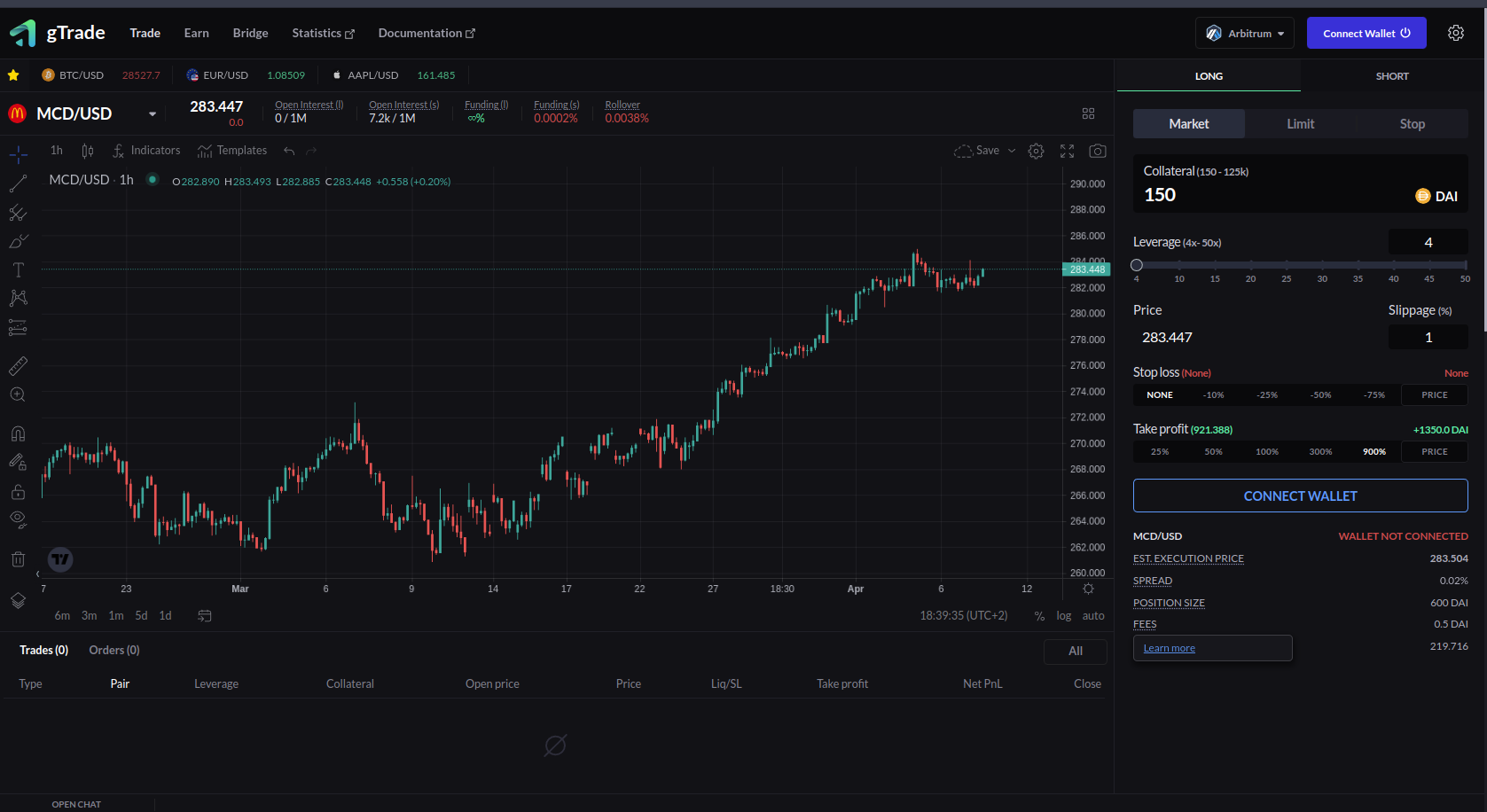Image resolution: width=1487 pixels, height=812 pixels.
Task: Click the TradingView logo on chart
Action: pos(60,558)
